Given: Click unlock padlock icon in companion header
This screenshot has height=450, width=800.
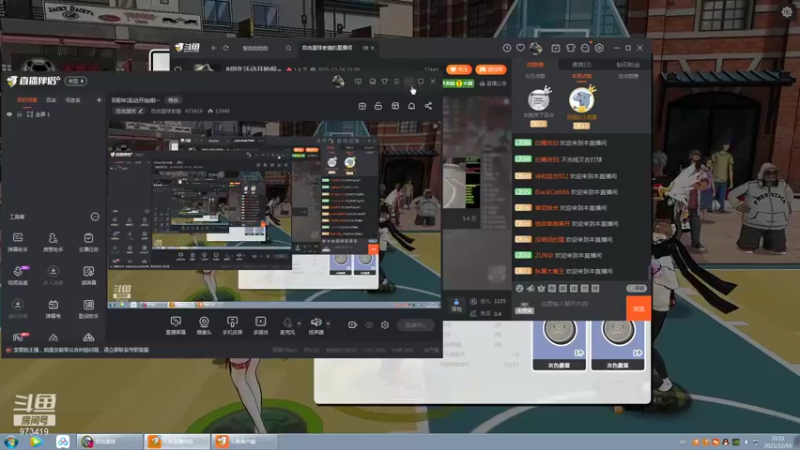Looking at the screenshot, I should [x=378, y=106].
